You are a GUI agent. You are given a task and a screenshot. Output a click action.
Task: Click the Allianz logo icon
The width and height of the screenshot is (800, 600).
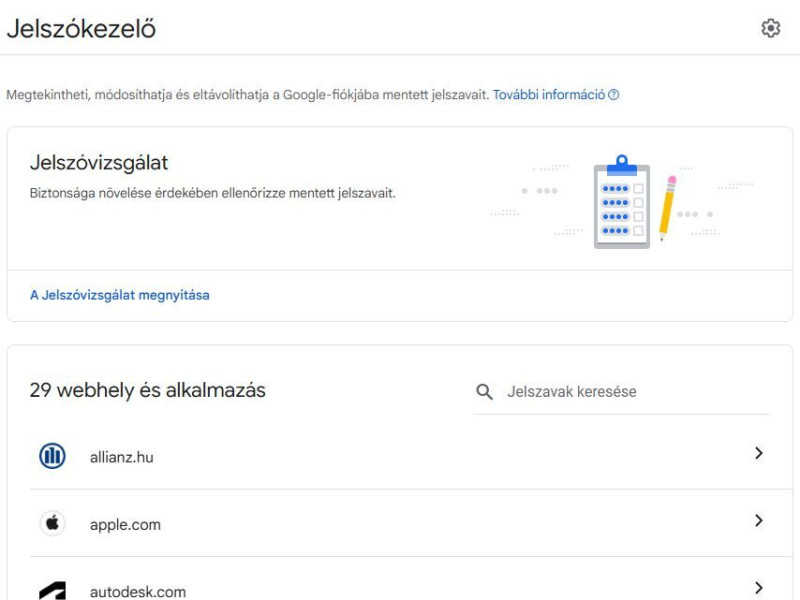pyautogui.click(x=52, y=456)
